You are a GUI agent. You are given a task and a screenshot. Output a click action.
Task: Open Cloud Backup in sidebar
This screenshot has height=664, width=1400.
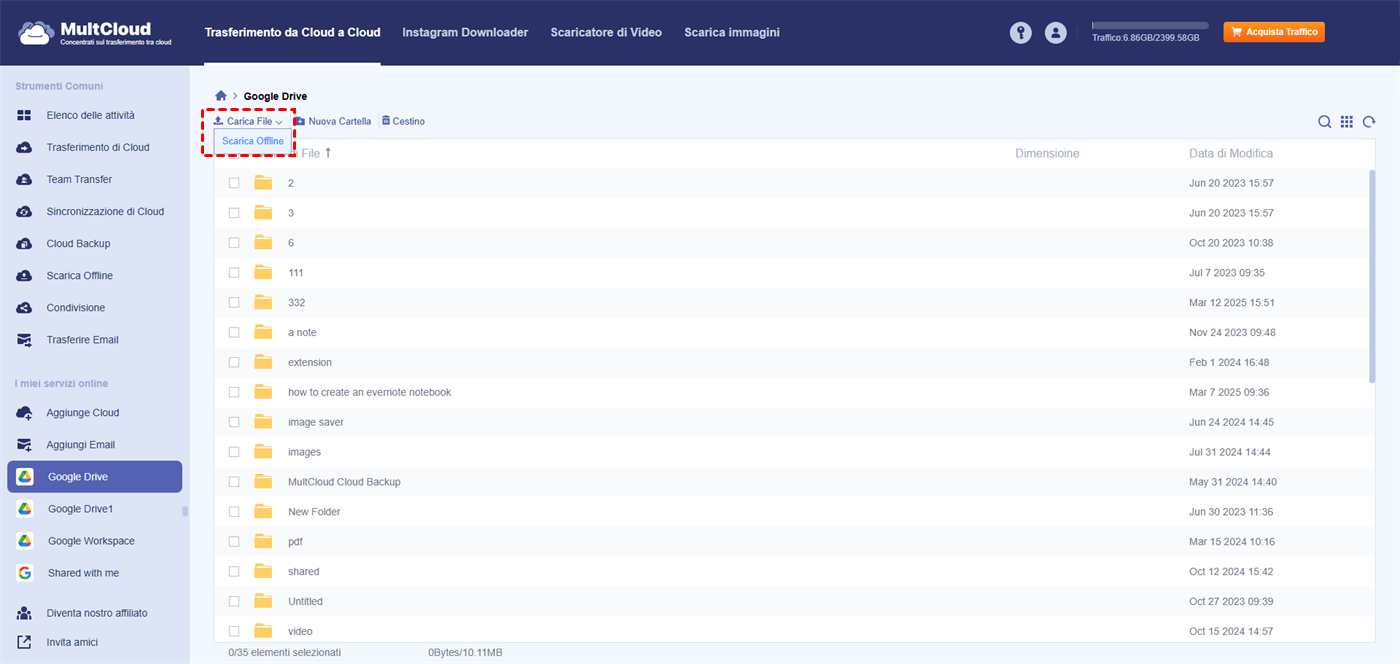(x=78, y=243)
